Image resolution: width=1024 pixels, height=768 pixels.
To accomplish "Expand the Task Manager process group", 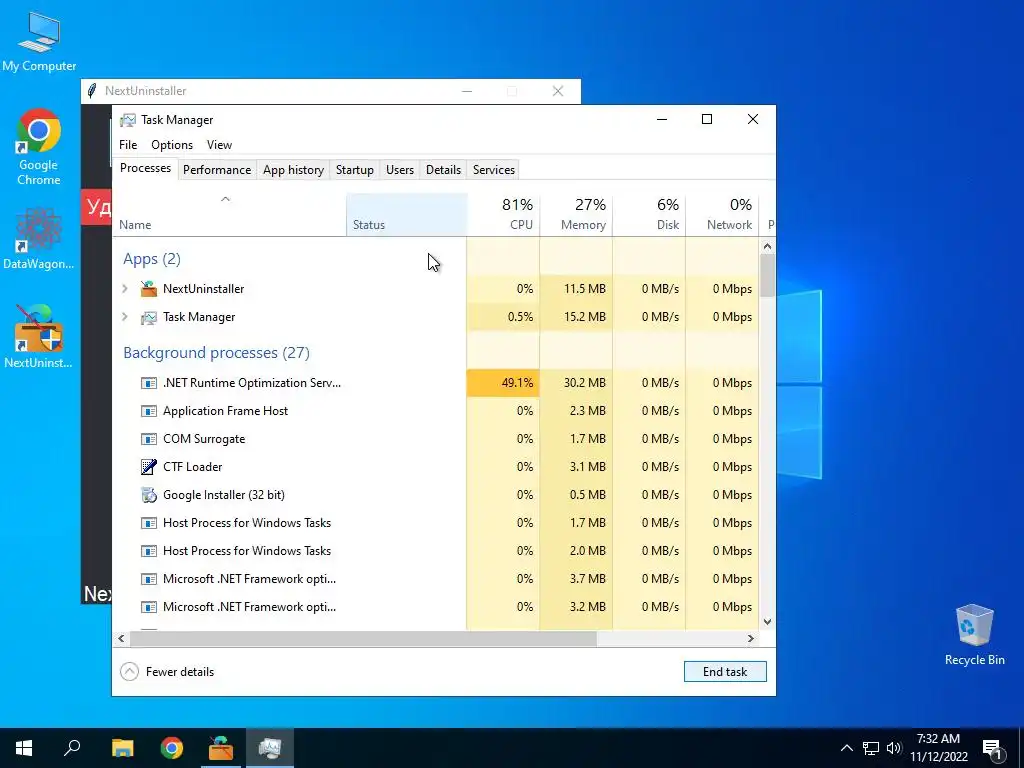I will tap(125, 317).
